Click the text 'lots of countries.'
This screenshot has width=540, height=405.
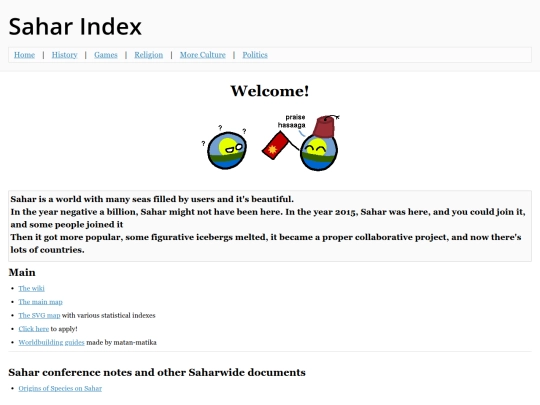coord(47,250)
